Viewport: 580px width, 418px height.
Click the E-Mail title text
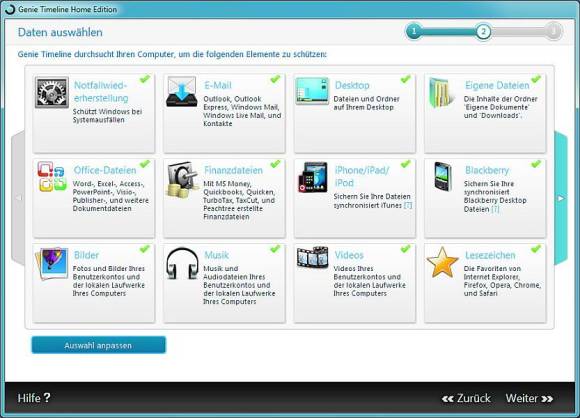[x=218, y=85]
